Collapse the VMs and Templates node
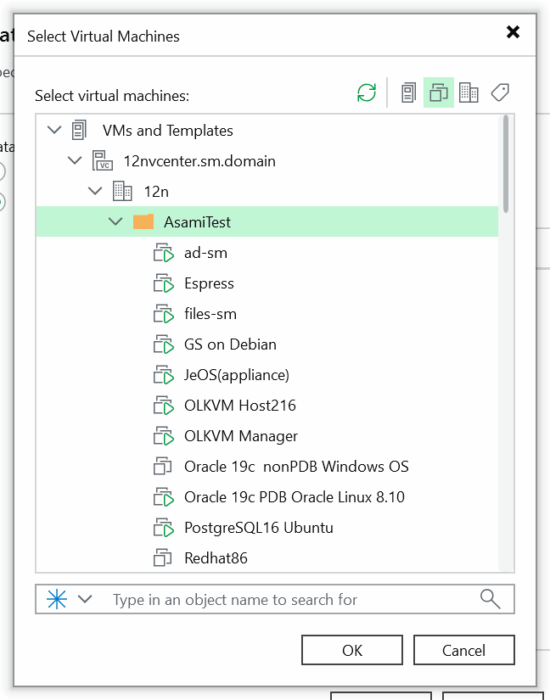The image size is (550, 700). (54, 130)
